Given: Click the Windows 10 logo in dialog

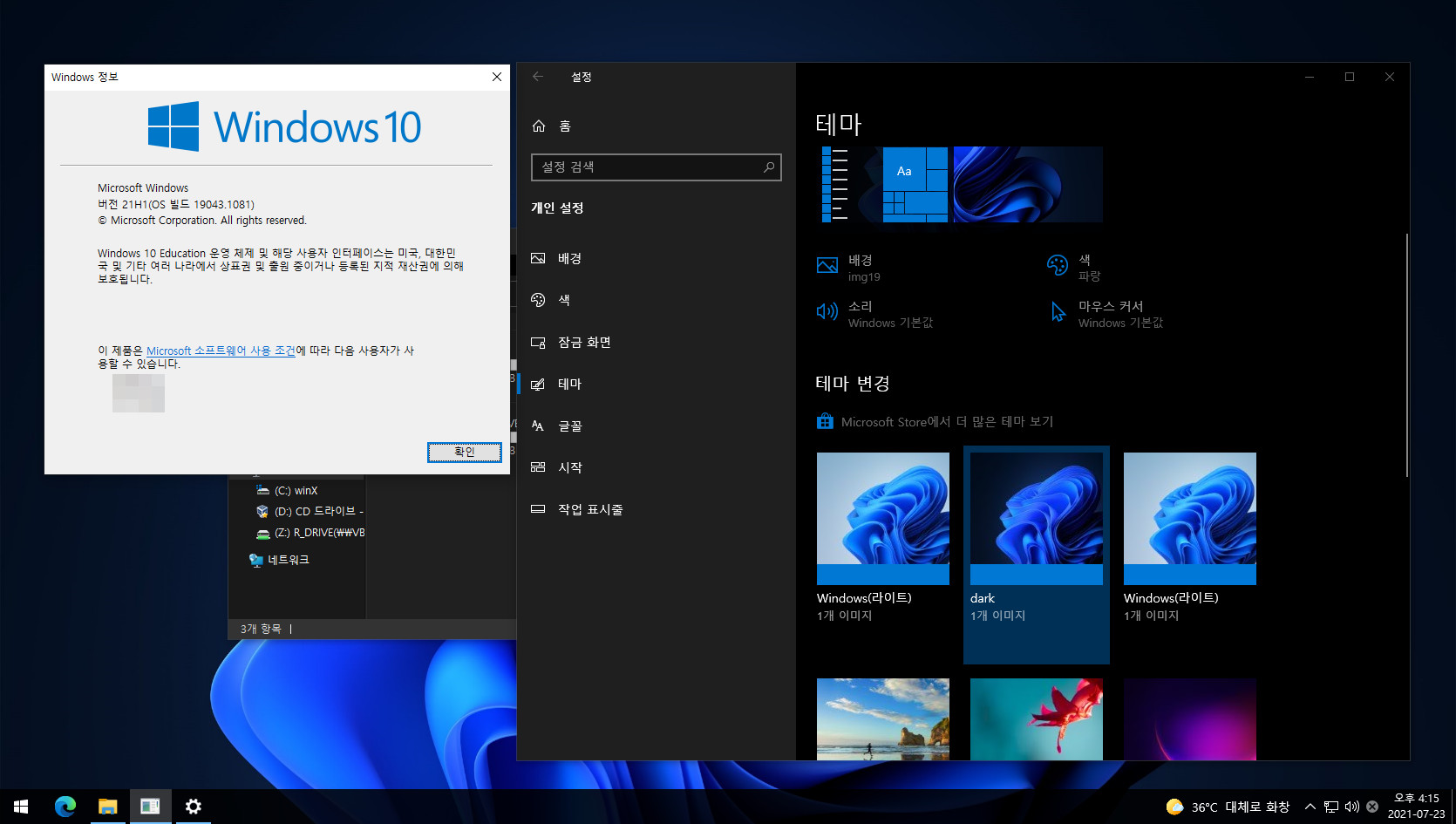Looking at the screenshot, I should point(284,126).
